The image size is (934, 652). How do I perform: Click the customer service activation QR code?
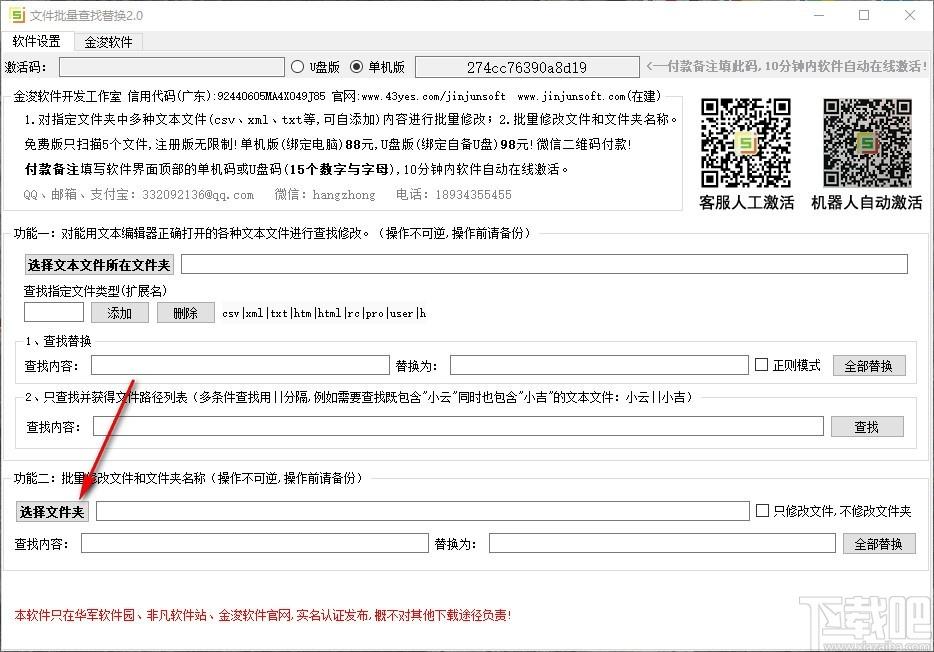point(746,143)
